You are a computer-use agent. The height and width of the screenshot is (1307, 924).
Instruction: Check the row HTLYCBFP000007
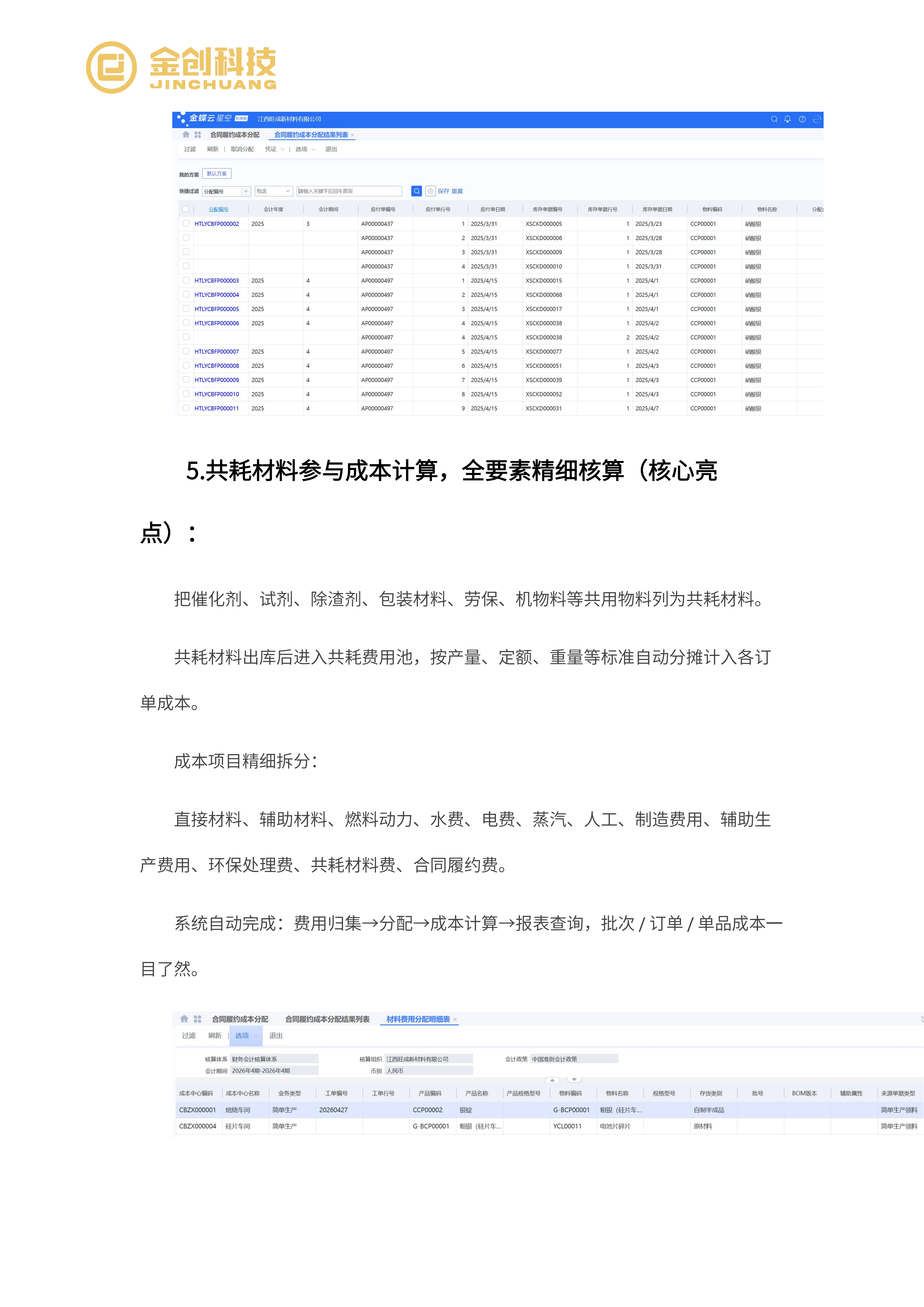point(186,351)
